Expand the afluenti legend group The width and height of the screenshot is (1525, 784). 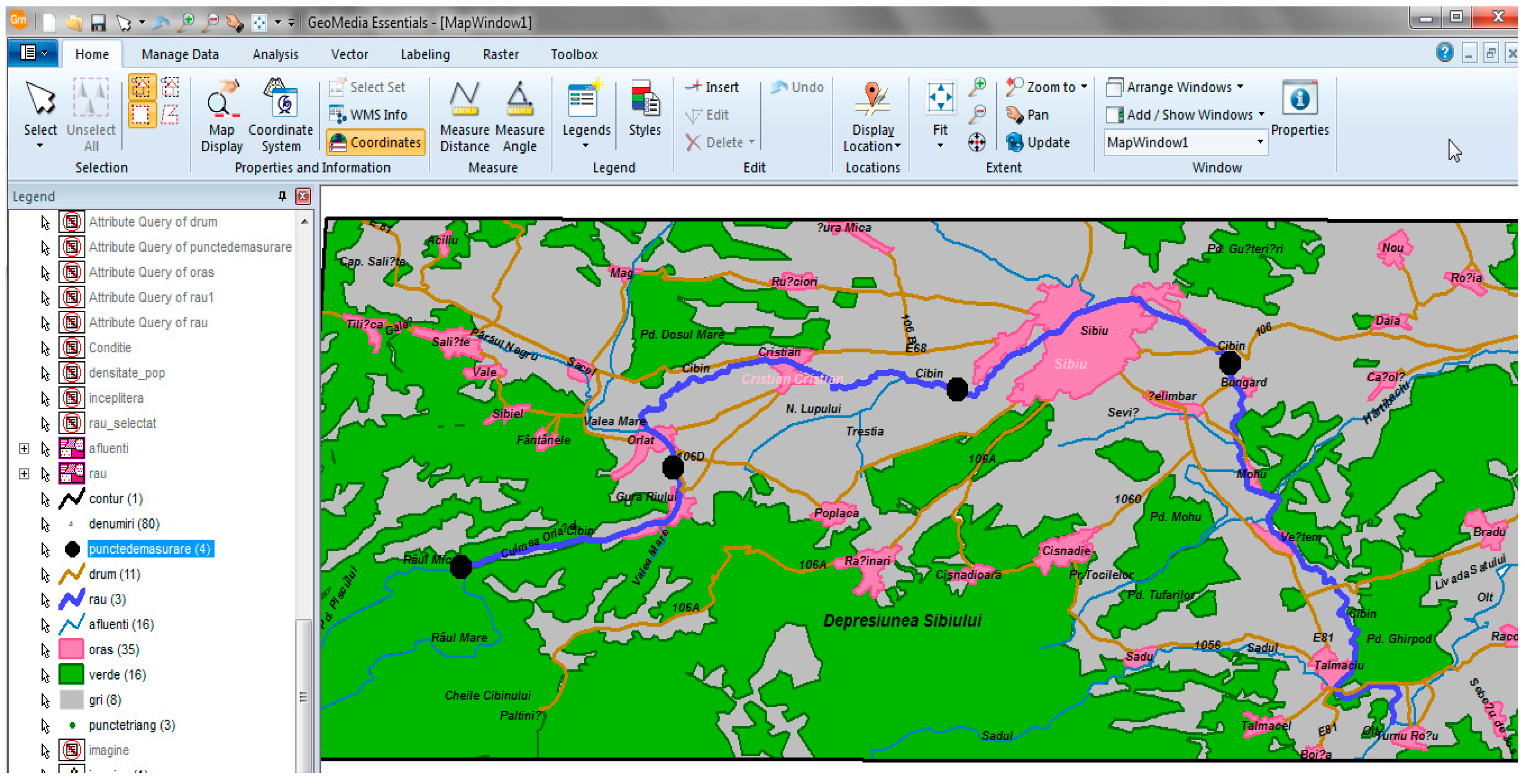click(24, 448)
